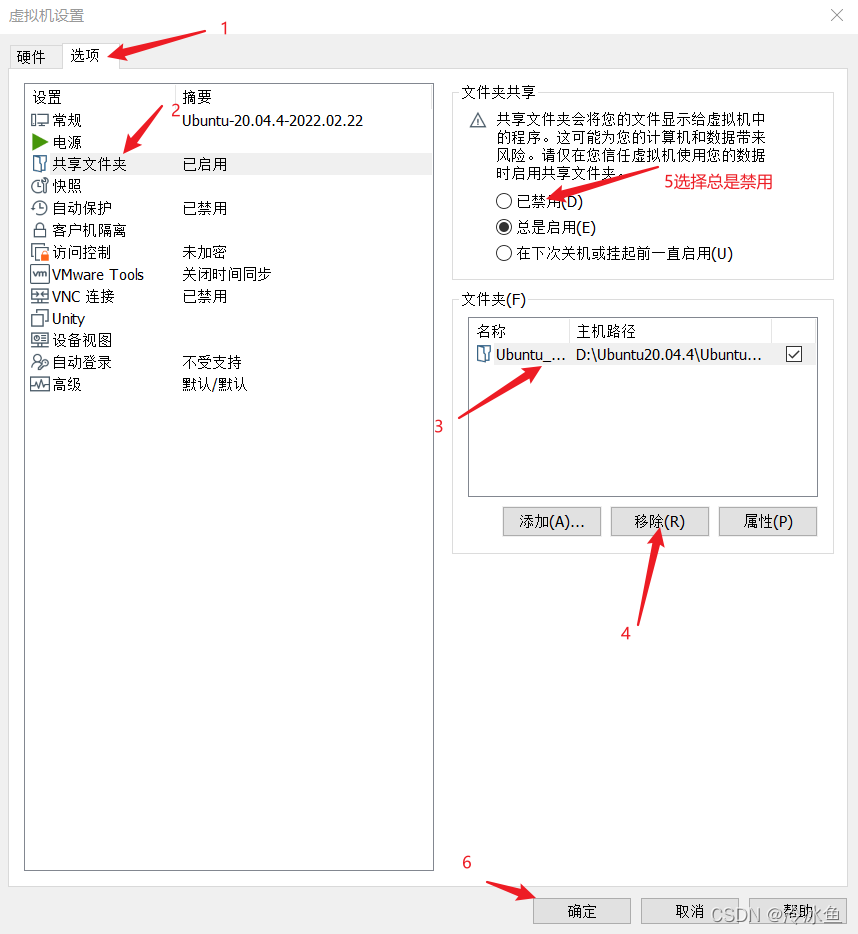Viewport: 858px width, 934px height.
Task: Click the Unity icon
Action: [39, 318]
